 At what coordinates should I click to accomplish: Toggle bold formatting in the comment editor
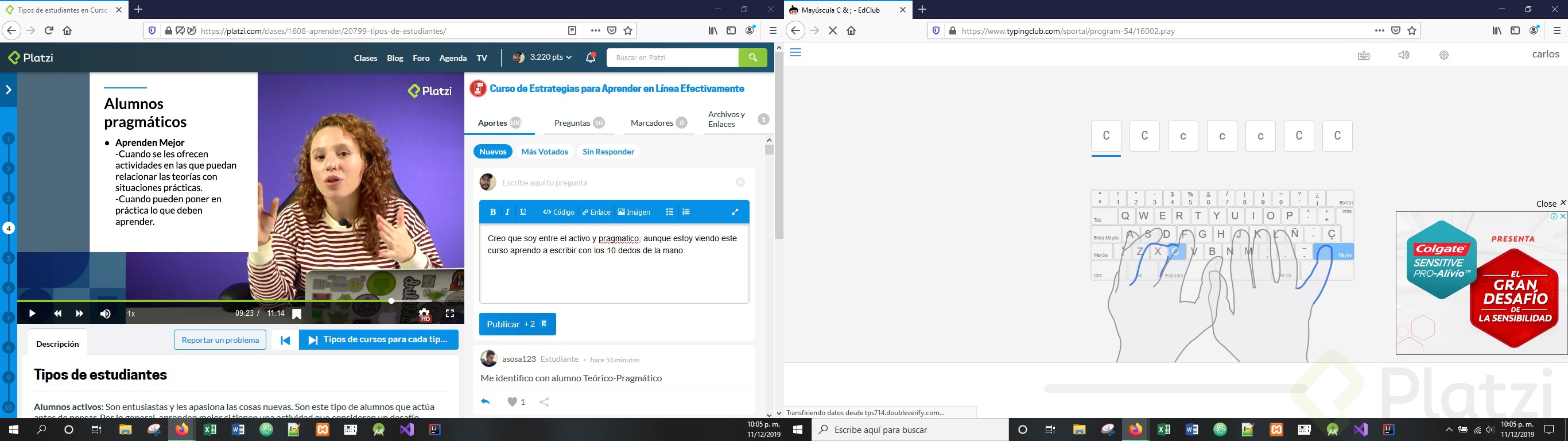493,212
